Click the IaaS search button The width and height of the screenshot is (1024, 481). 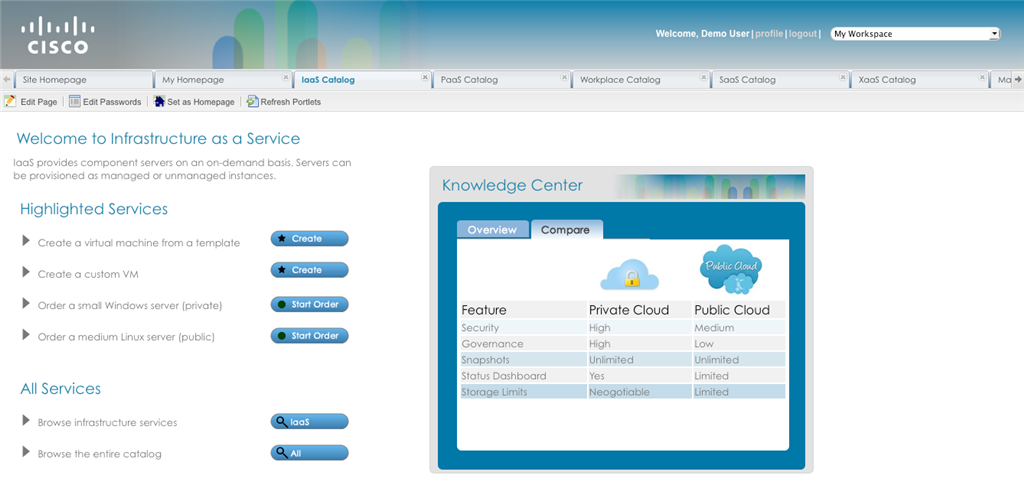point(310,422)
